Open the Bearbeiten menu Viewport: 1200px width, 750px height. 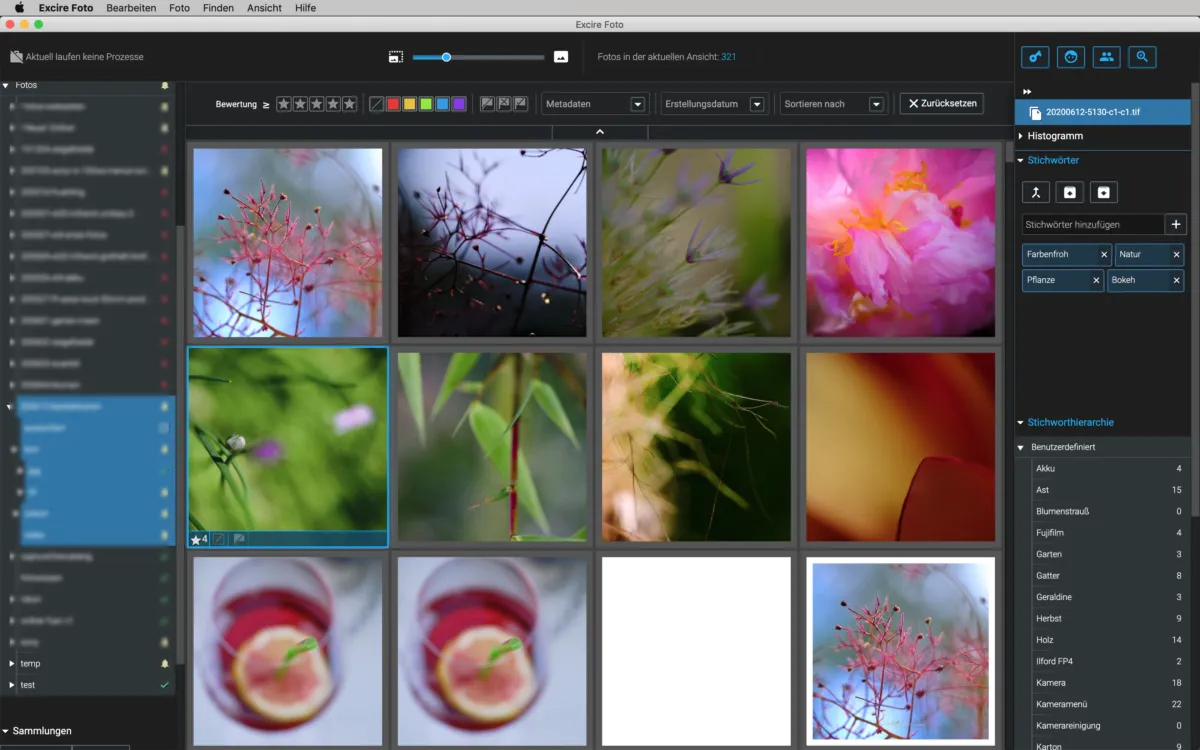131,8
